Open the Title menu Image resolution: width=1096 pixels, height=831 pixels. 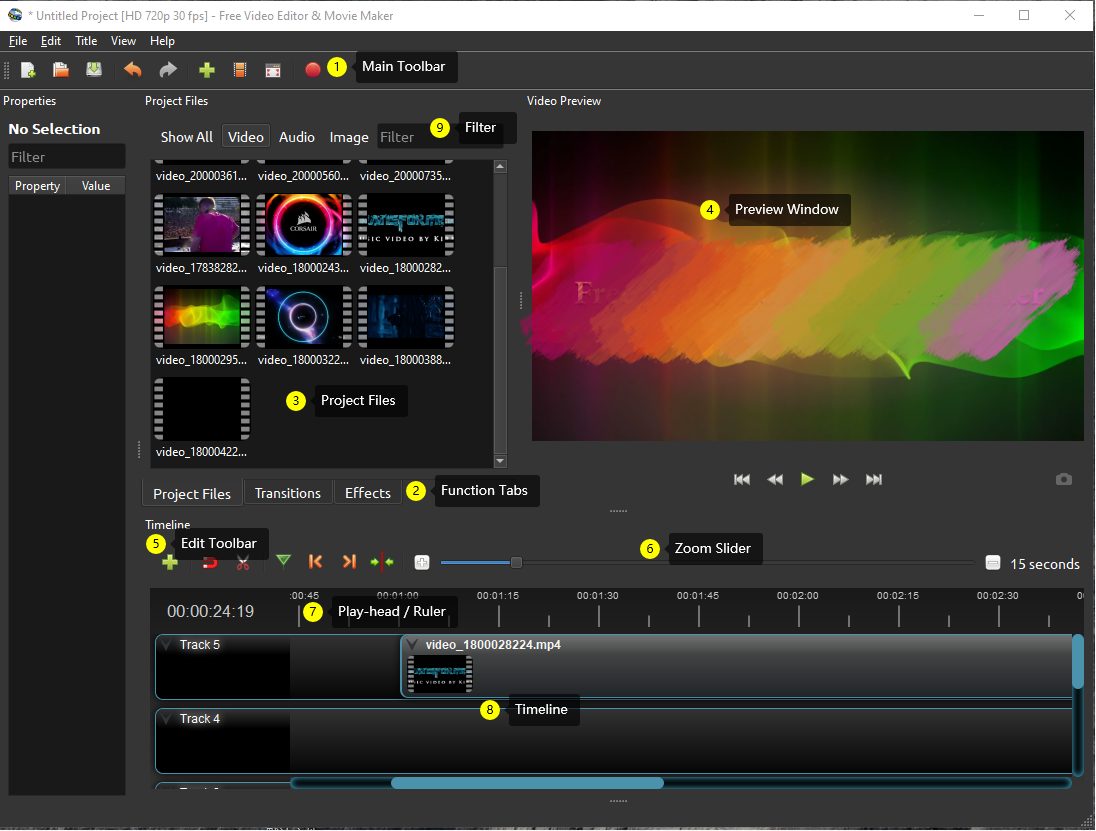[x=86, y=41]
